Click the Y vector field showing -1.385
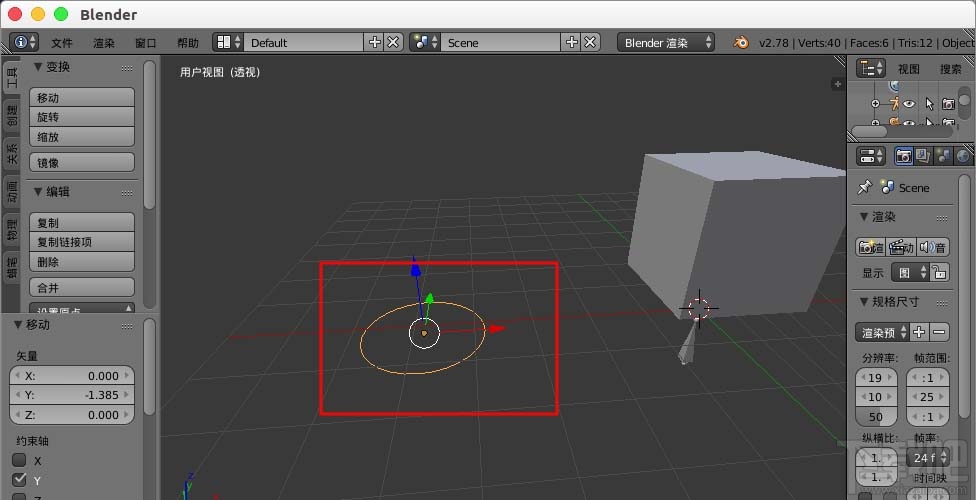The height and width of the screenshot is (500, 976). point(72,395)
